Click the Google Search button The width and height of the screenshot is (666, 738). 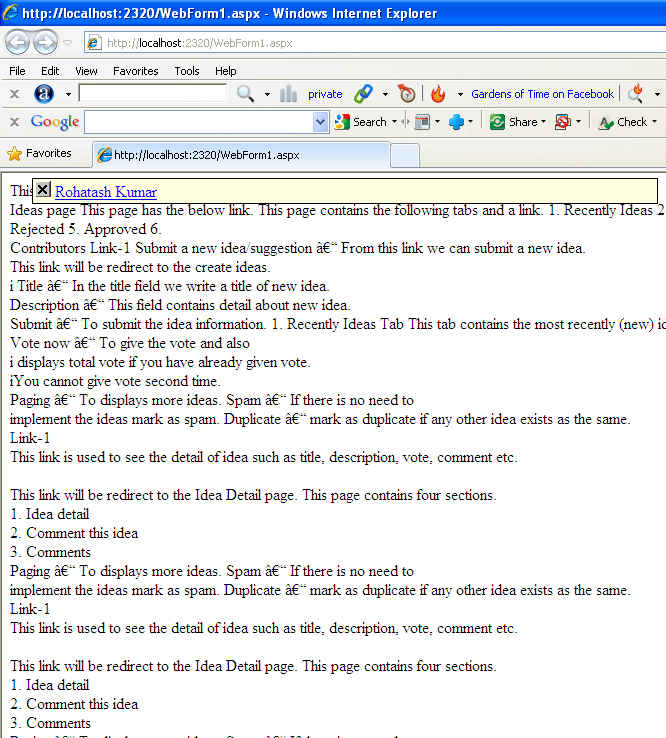(361, 122)
